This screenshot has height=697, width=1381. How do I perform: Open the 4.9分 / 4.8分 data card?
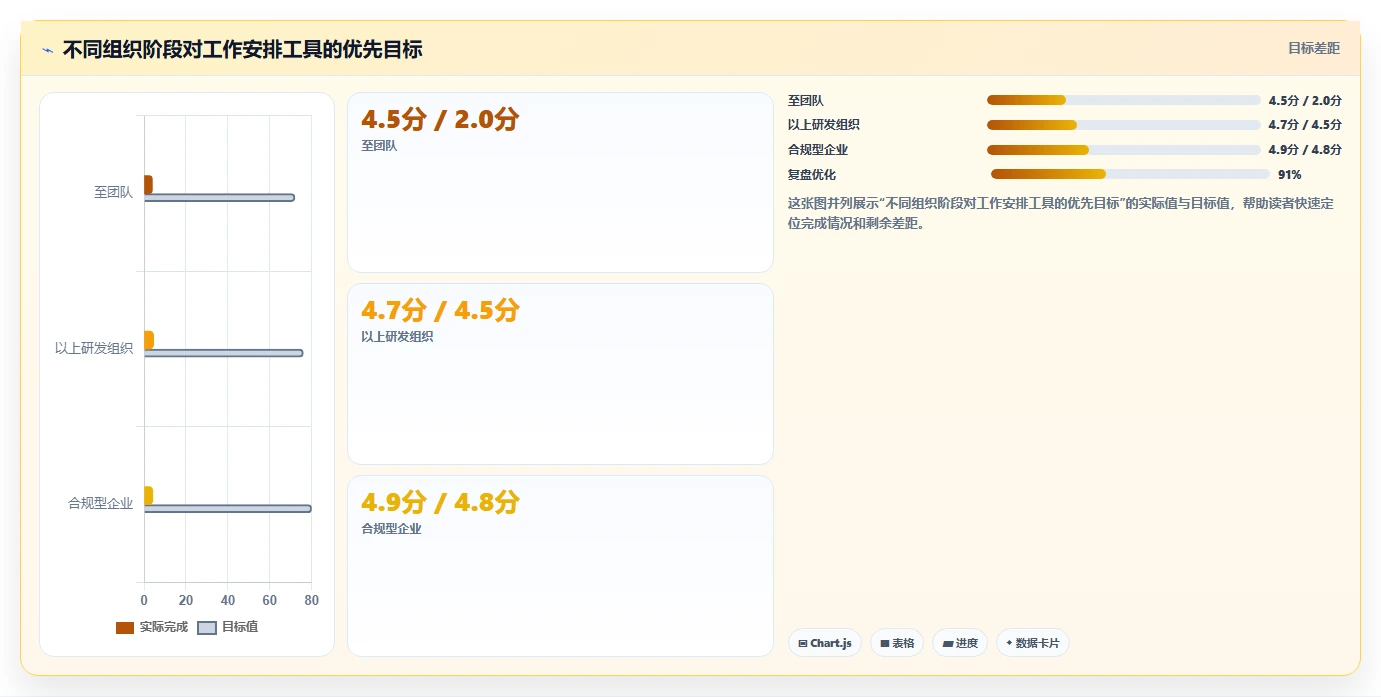pyautogui.click(x=560, y=566)
